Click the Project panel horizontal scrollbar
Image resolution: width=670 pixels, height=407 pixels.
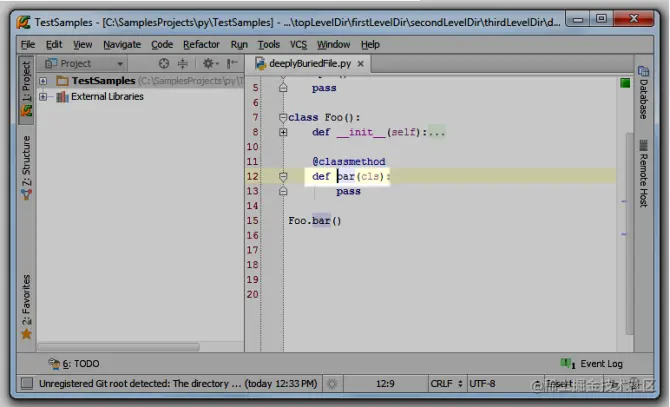coord(118,347)
